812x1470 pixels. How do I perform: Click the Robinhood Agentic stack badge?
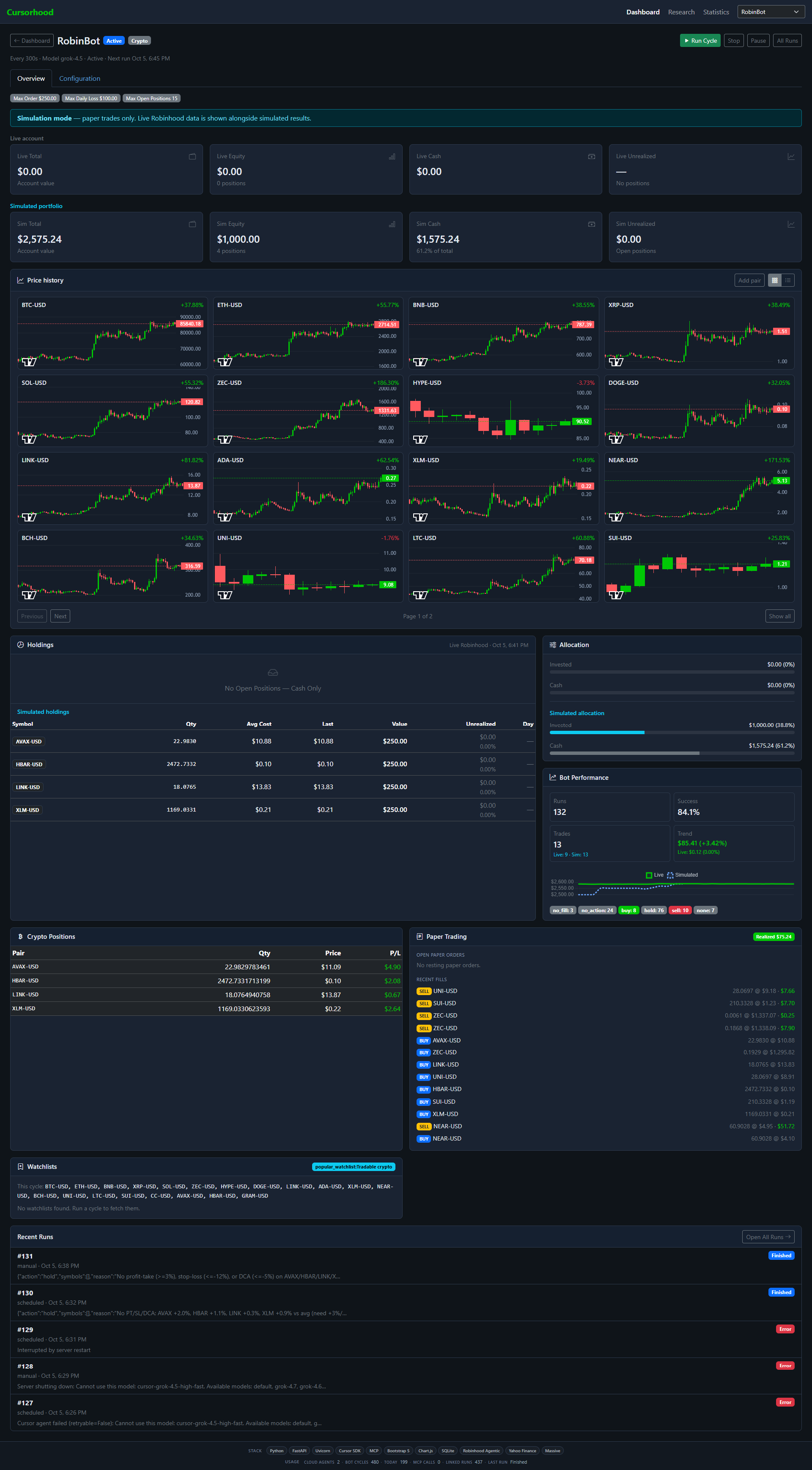point(481,1451)
